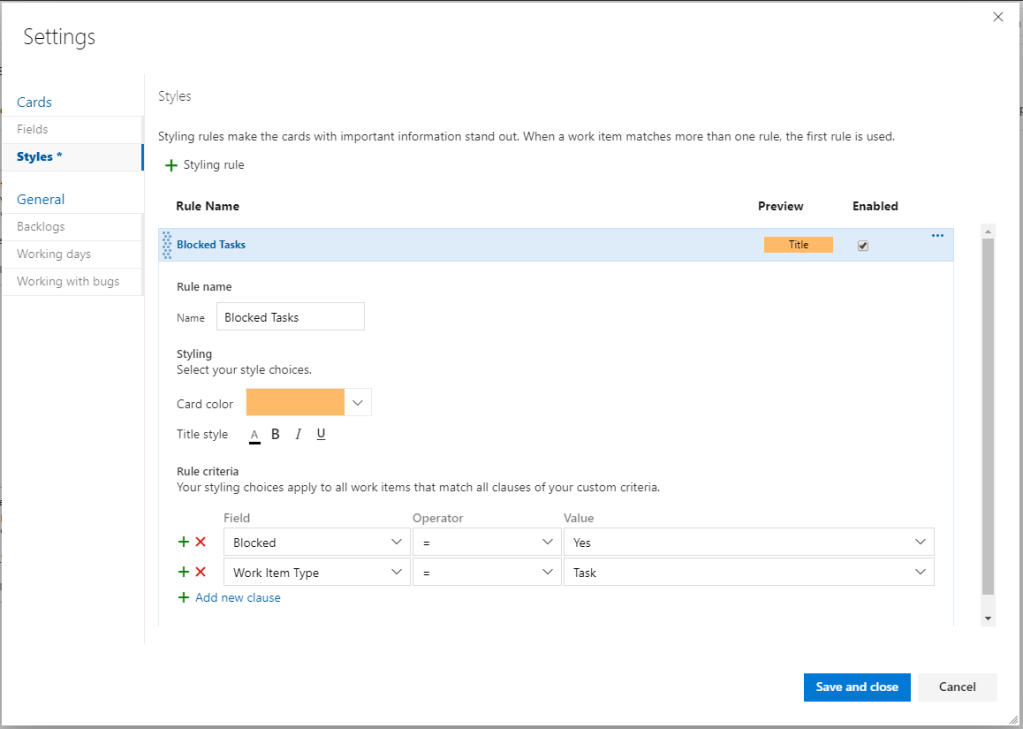Screen dimensions: 1023x729
Task: Click the drag handle beside Blocked Tasks
Action: [167, 245]
